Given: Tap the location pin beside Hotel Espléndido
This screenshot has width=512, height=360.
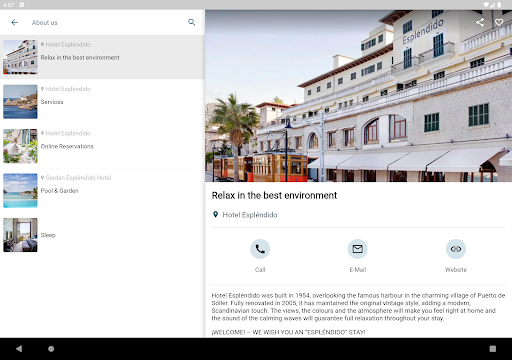Looking at the screenshot, I should tap(216, 215).
